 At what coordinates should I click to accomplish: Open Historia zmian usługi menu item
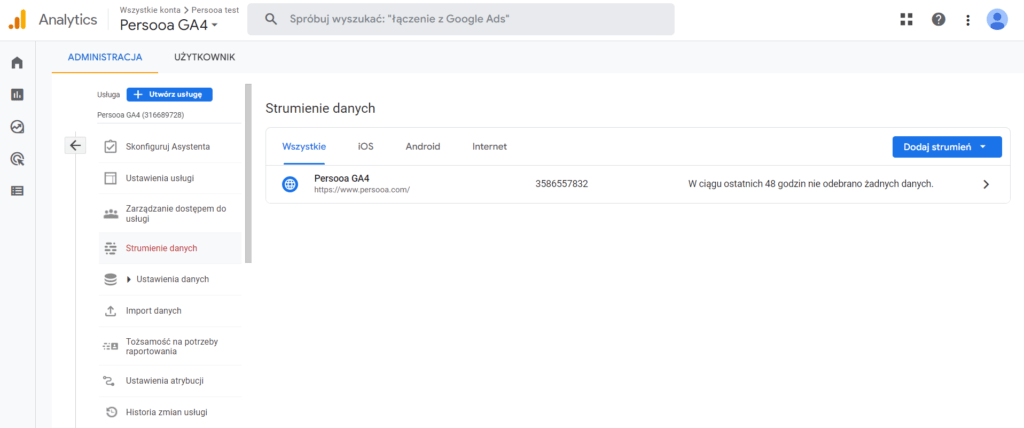point(170,412)
